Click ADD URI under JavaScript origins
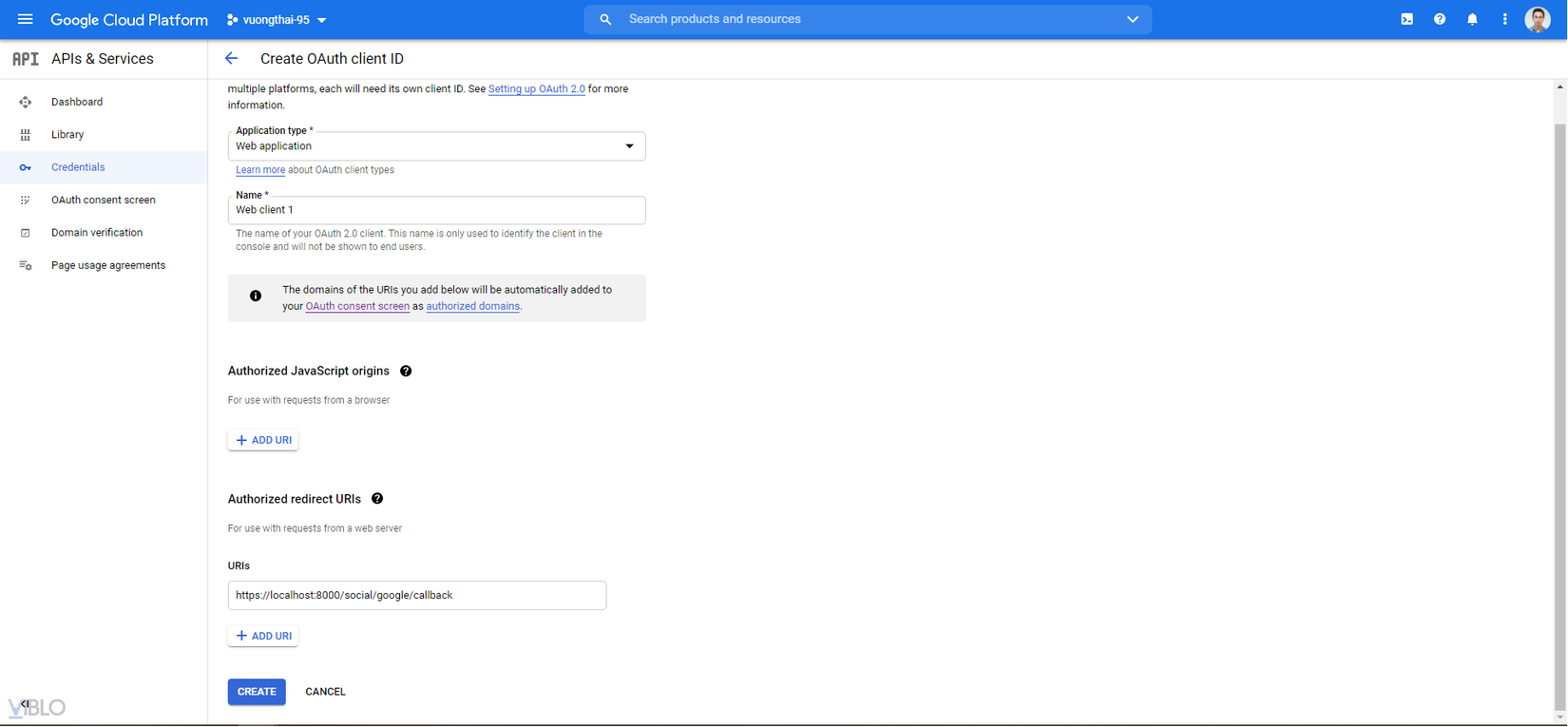This screenshot has height=727, width=1568. (263, 440)
